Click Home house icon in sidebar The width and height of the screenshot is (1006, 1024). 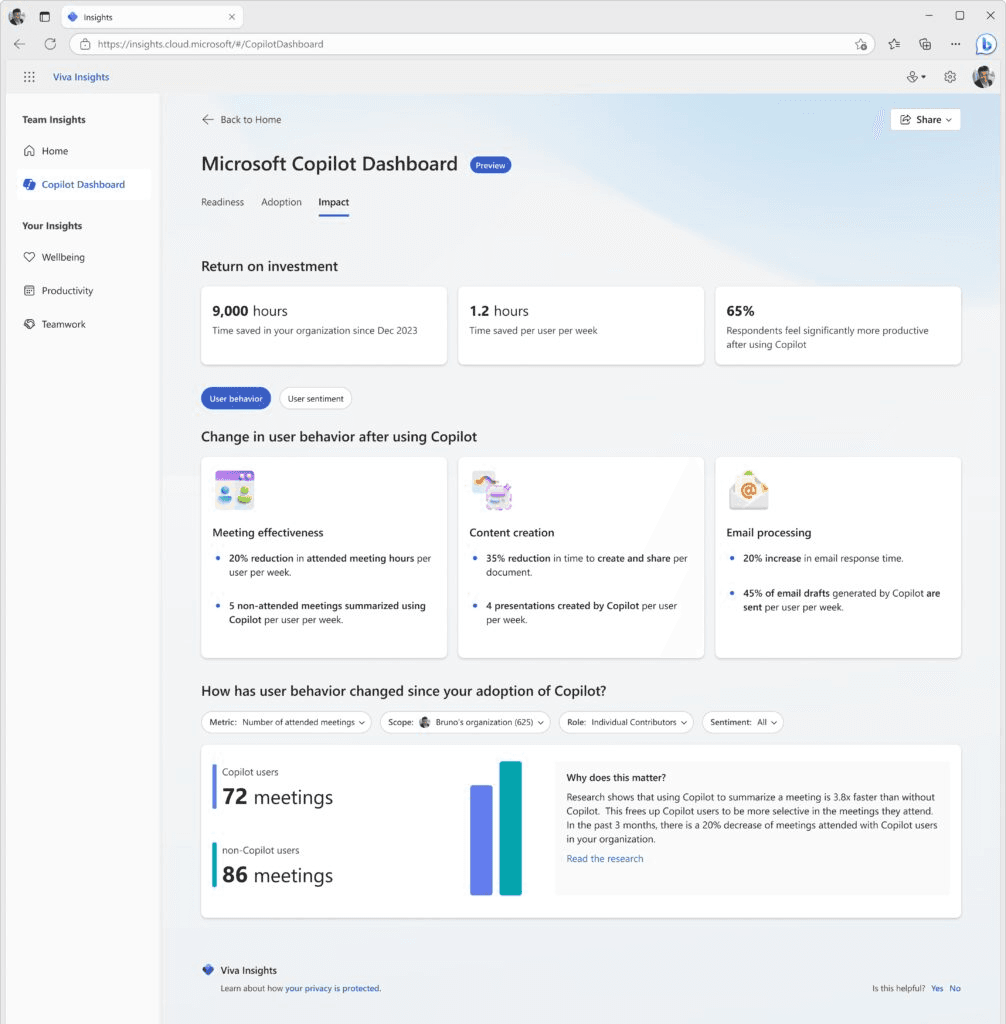(x=29, y=151)
